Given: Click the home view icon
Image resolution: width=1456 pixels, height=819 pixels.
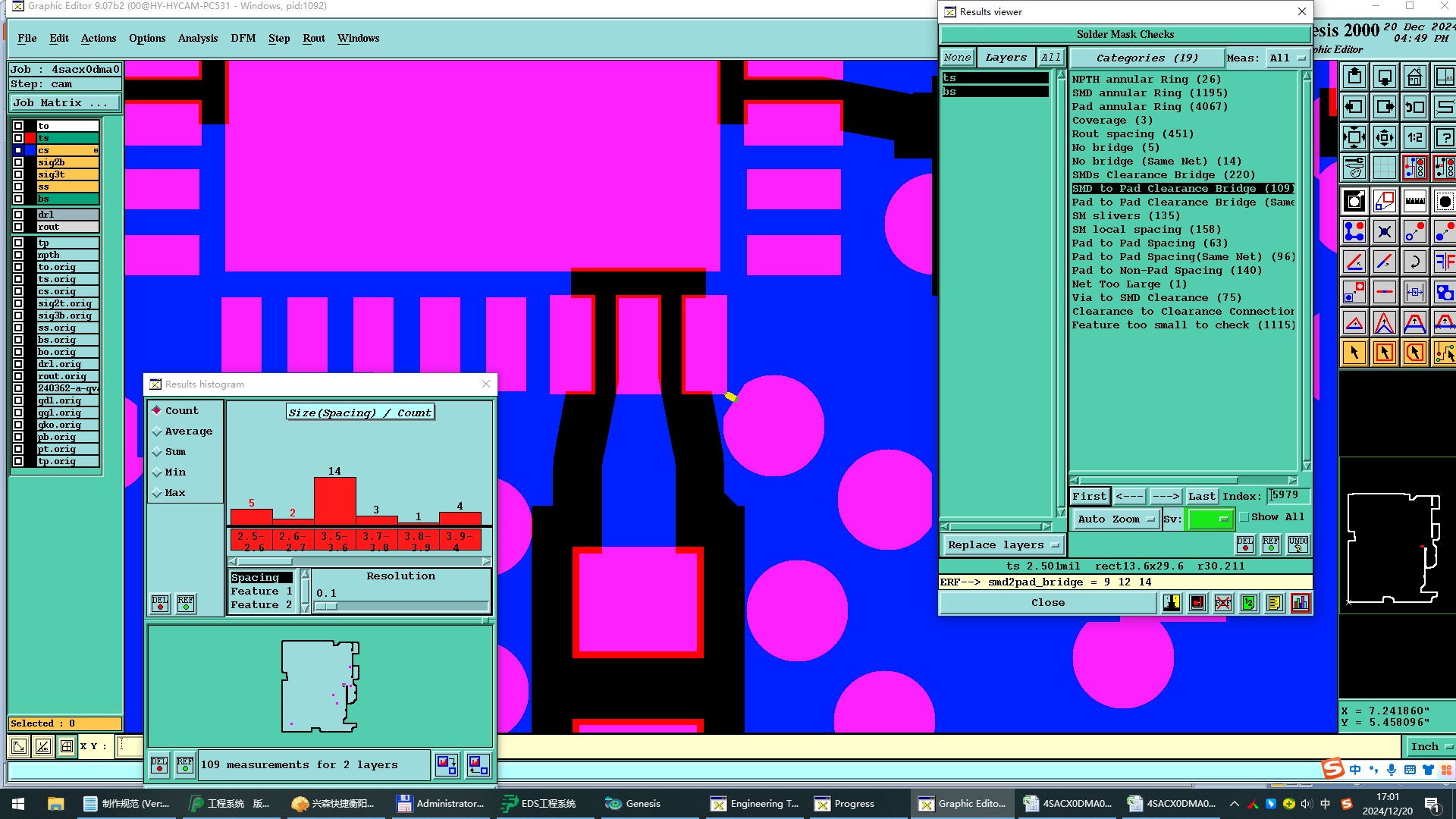Looking at the screenshot, I should [1414, 77].
